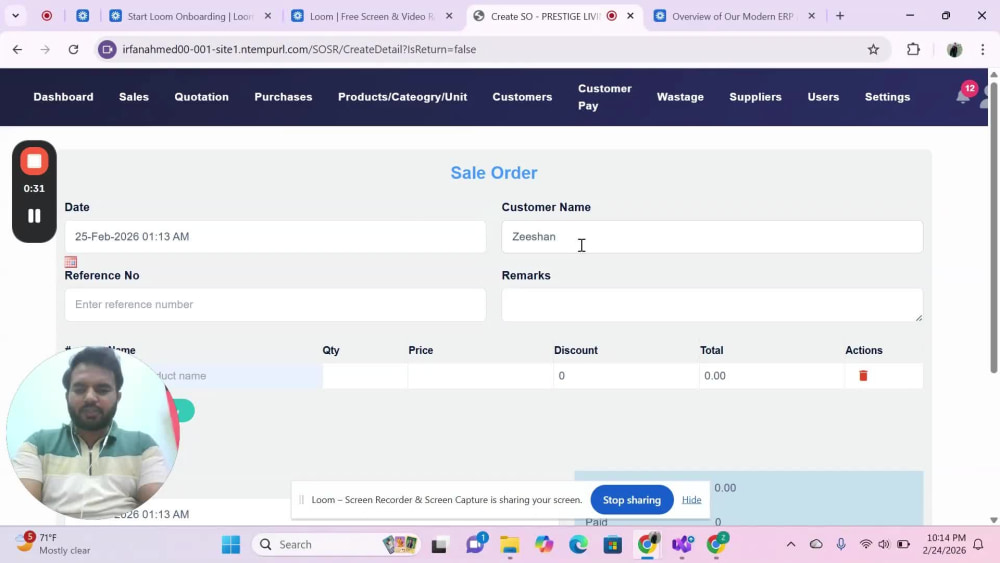1000x563 pixels.
Task: Open the Wastage menu
Action: pos(680,97)
